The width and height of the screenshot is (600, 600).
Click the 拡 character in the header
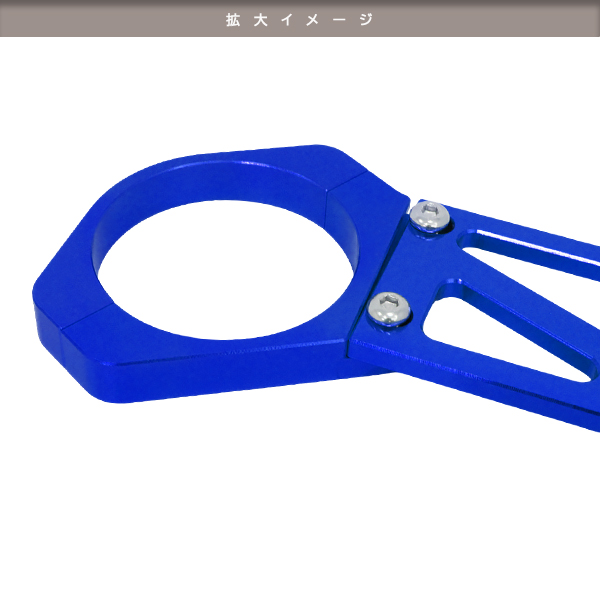coord(233,19)
